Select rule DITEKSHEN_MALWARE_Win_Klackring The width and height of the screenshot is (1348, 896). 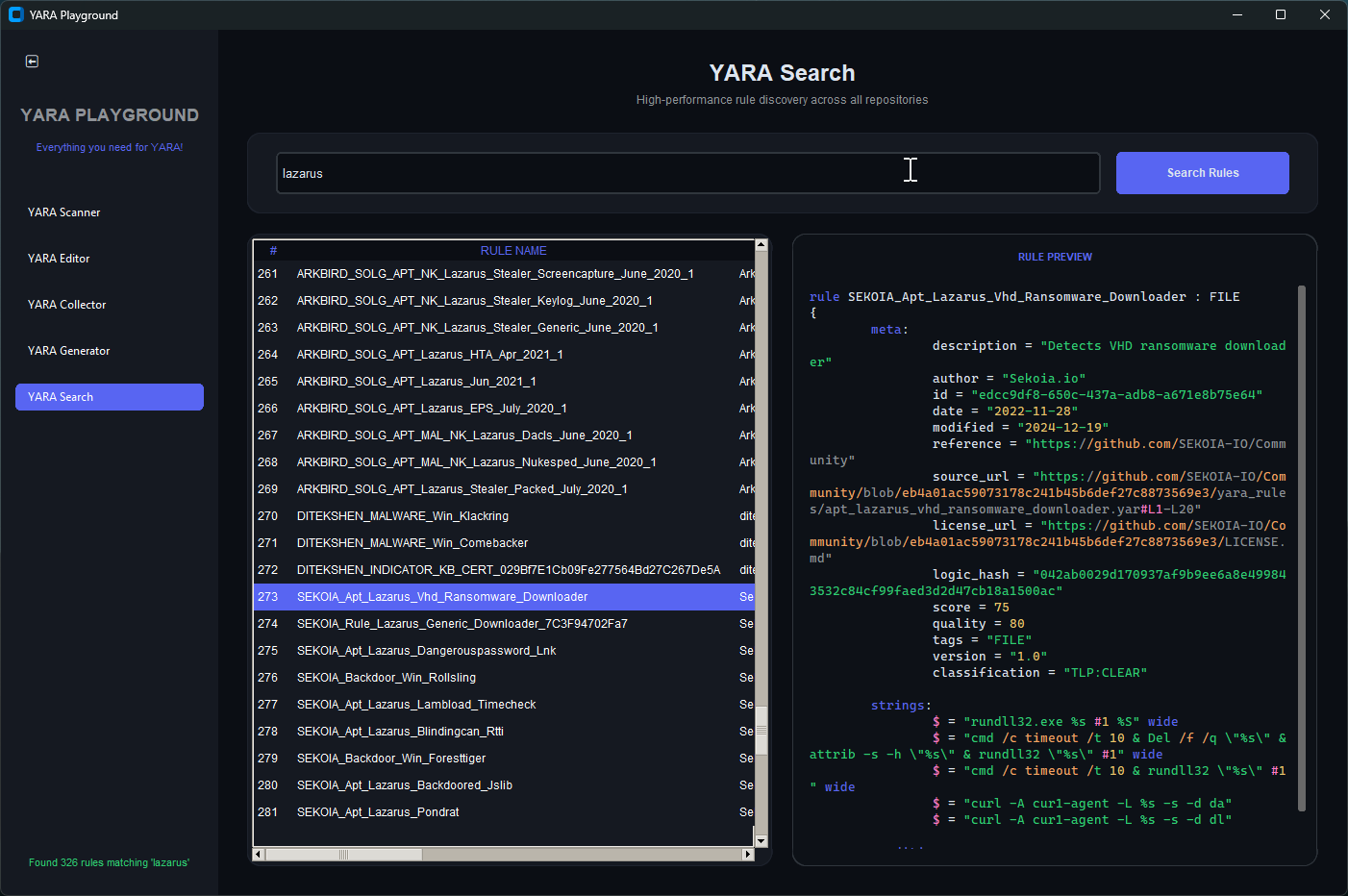coord(403,516)
